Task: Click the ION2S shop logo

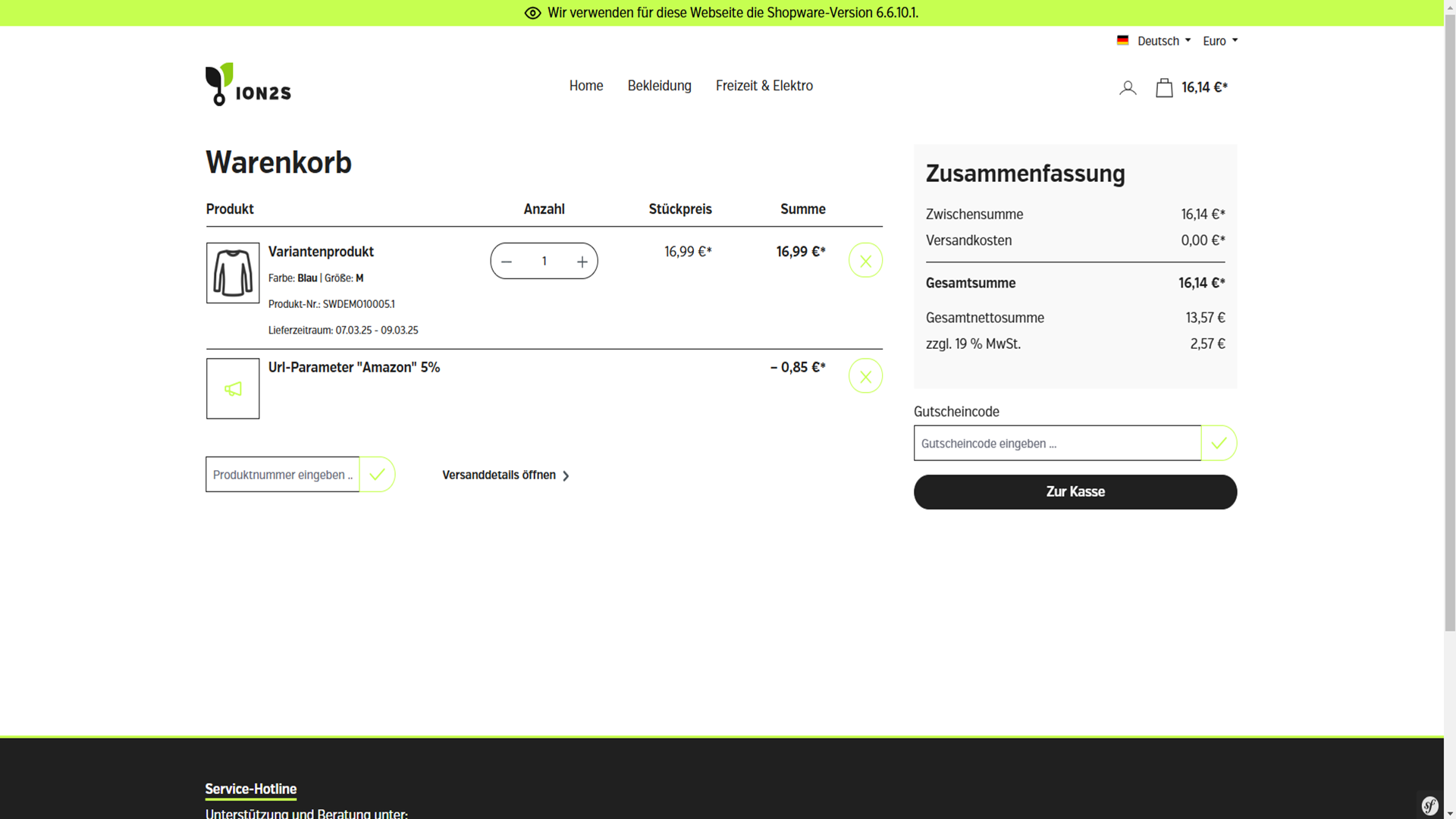Action: [x=248, y=84]
